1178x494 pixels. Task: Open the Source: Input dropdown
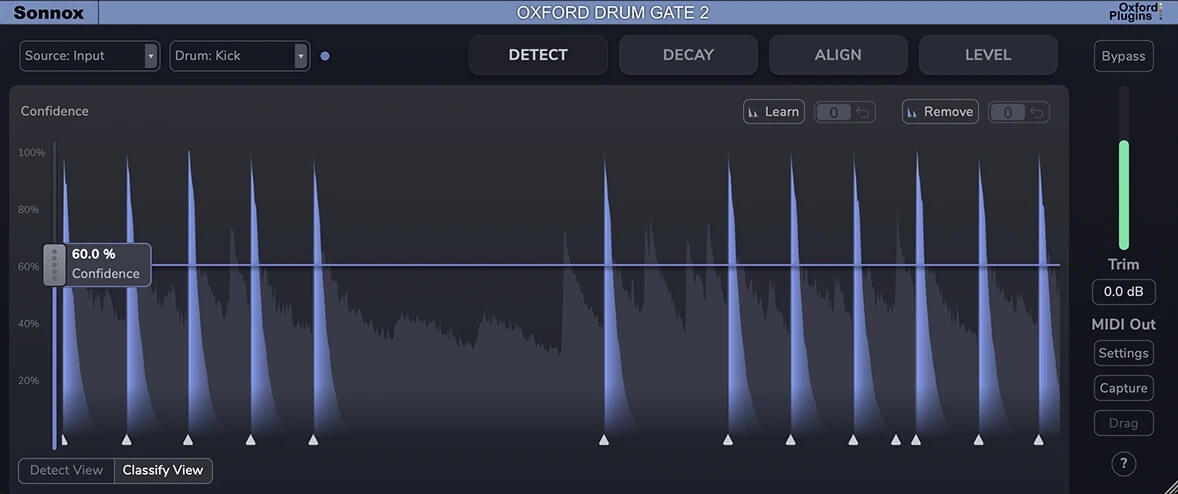pyautogui.click(x=89, y=56)
